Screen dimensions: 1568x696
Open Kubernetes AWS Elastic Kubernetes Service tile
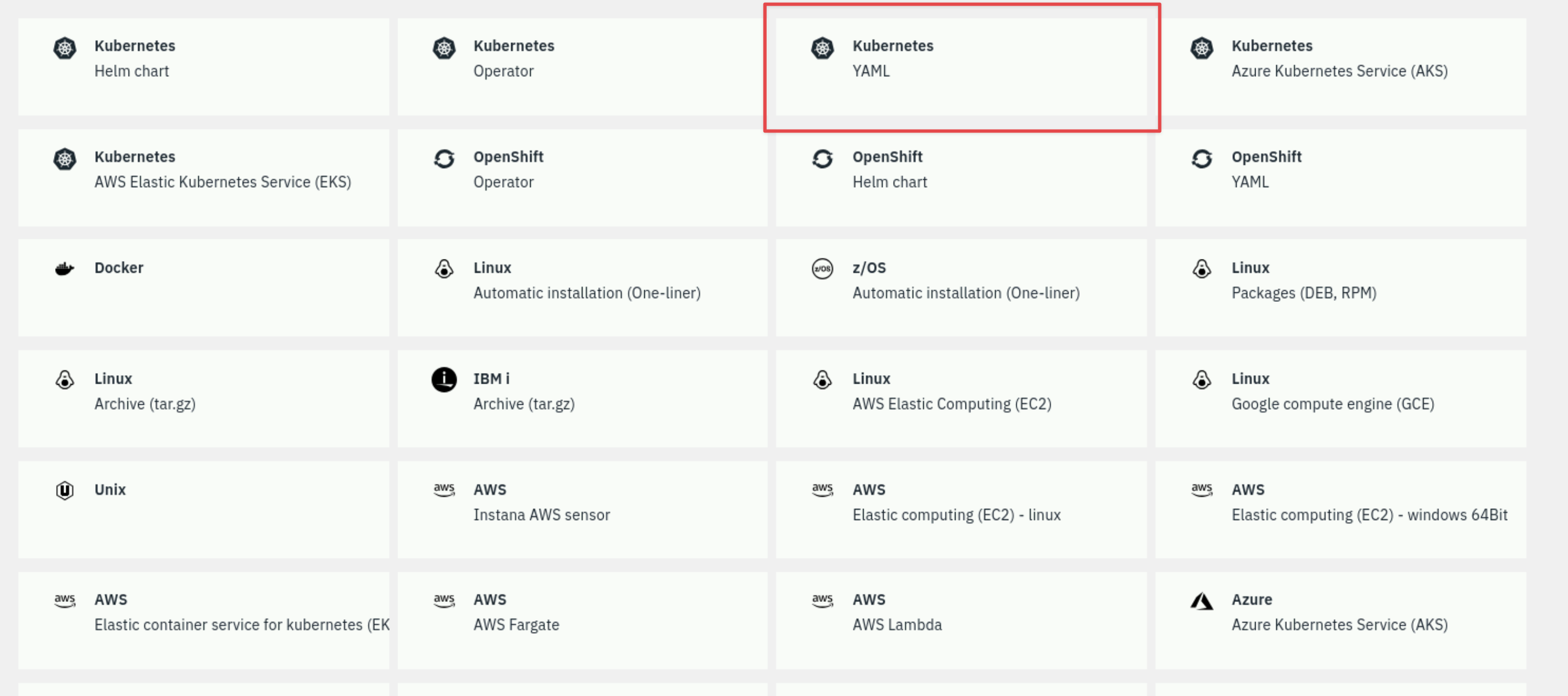pos(203,177)
